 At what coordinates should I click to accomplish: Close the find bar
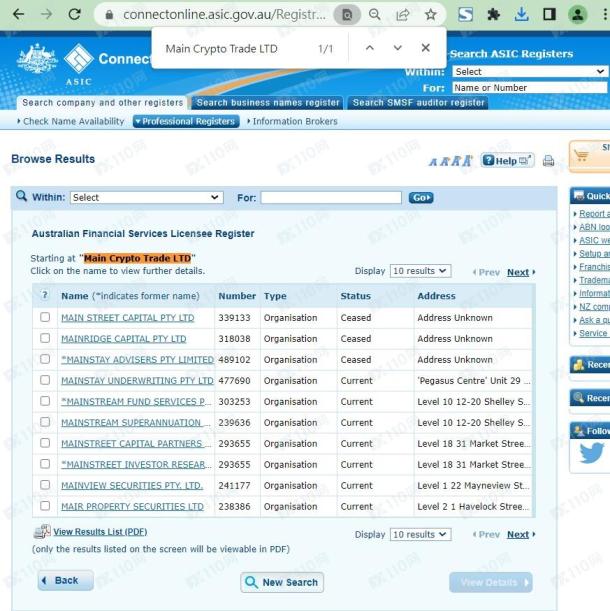[x=426, y=48]
